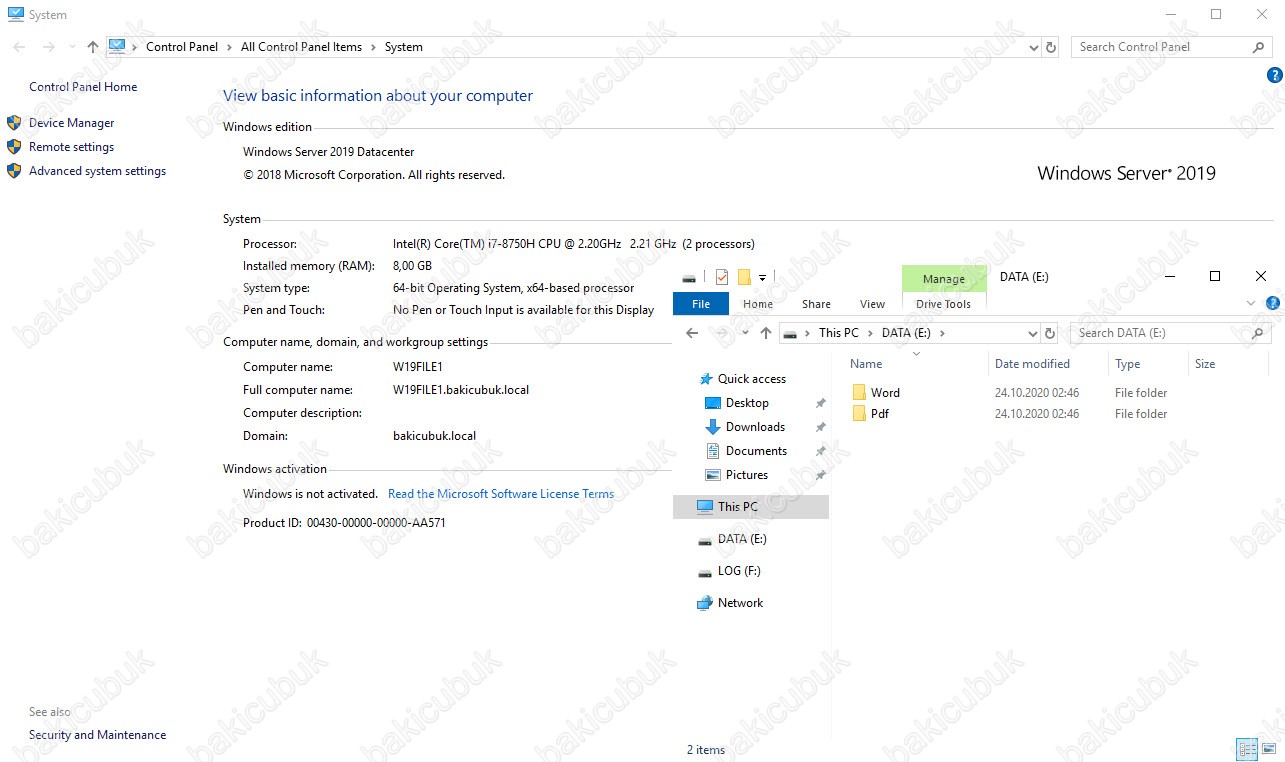
Task: Open the Drive Tools tab
Action: click(944, 304)
